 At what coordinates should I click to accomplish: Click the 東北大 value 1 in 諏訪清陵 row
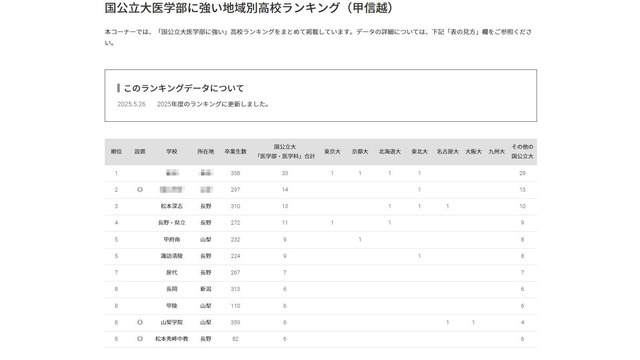[420, 256]
